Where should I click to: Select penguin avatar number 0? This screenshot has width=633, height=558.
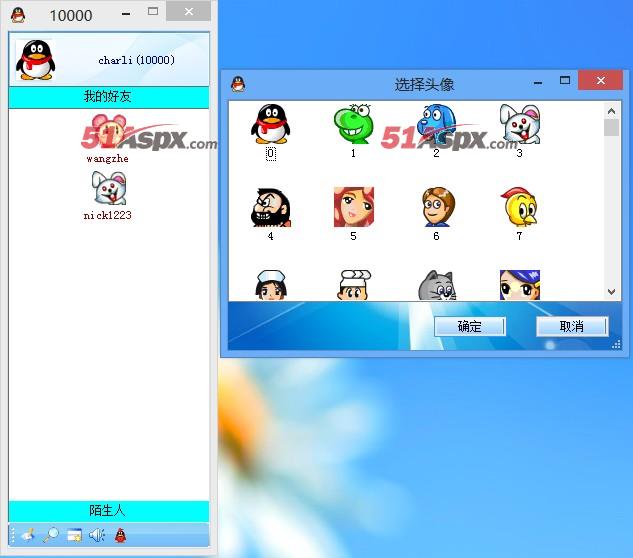(x=270, y=124)
